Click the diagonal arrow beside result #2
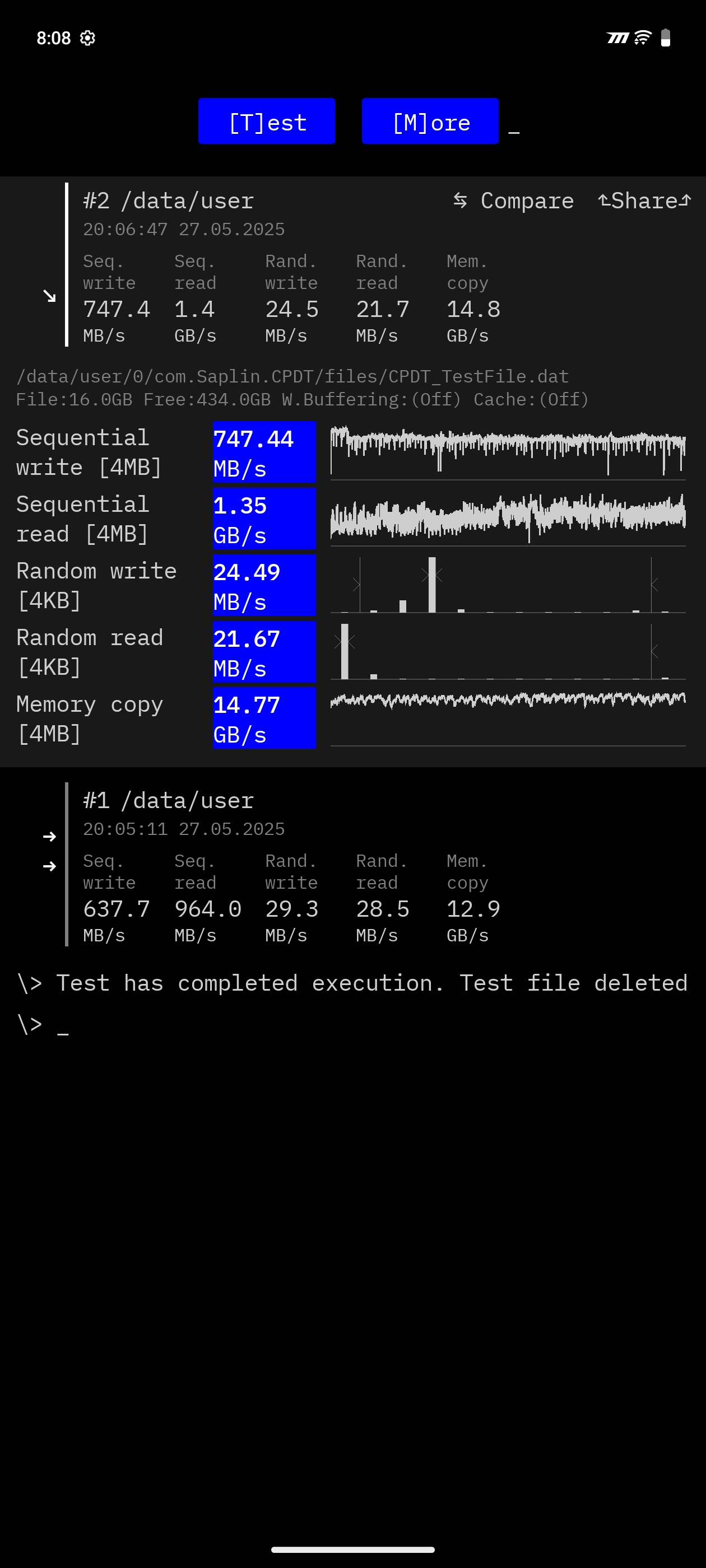Image resolution: width=706 pixels, height=1568 pixels. tap(49, 296)
